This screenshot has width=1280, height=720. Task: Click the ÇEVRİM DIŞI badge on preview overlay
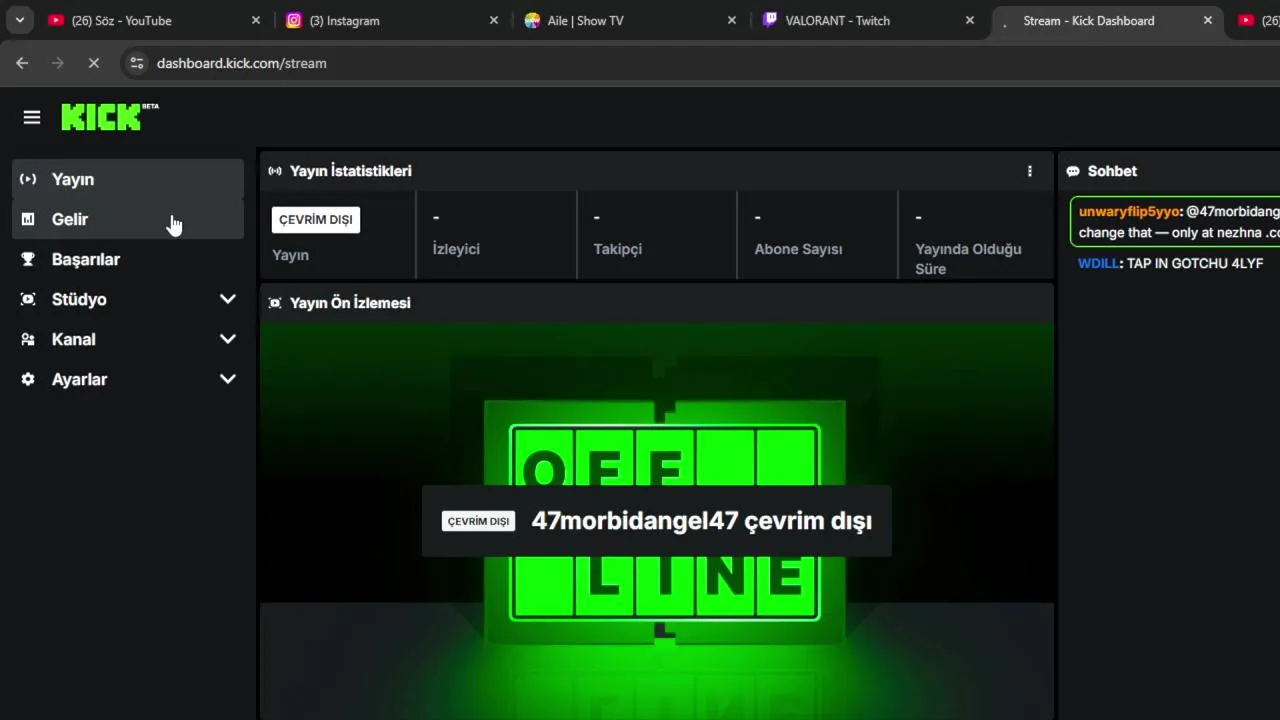478,521
